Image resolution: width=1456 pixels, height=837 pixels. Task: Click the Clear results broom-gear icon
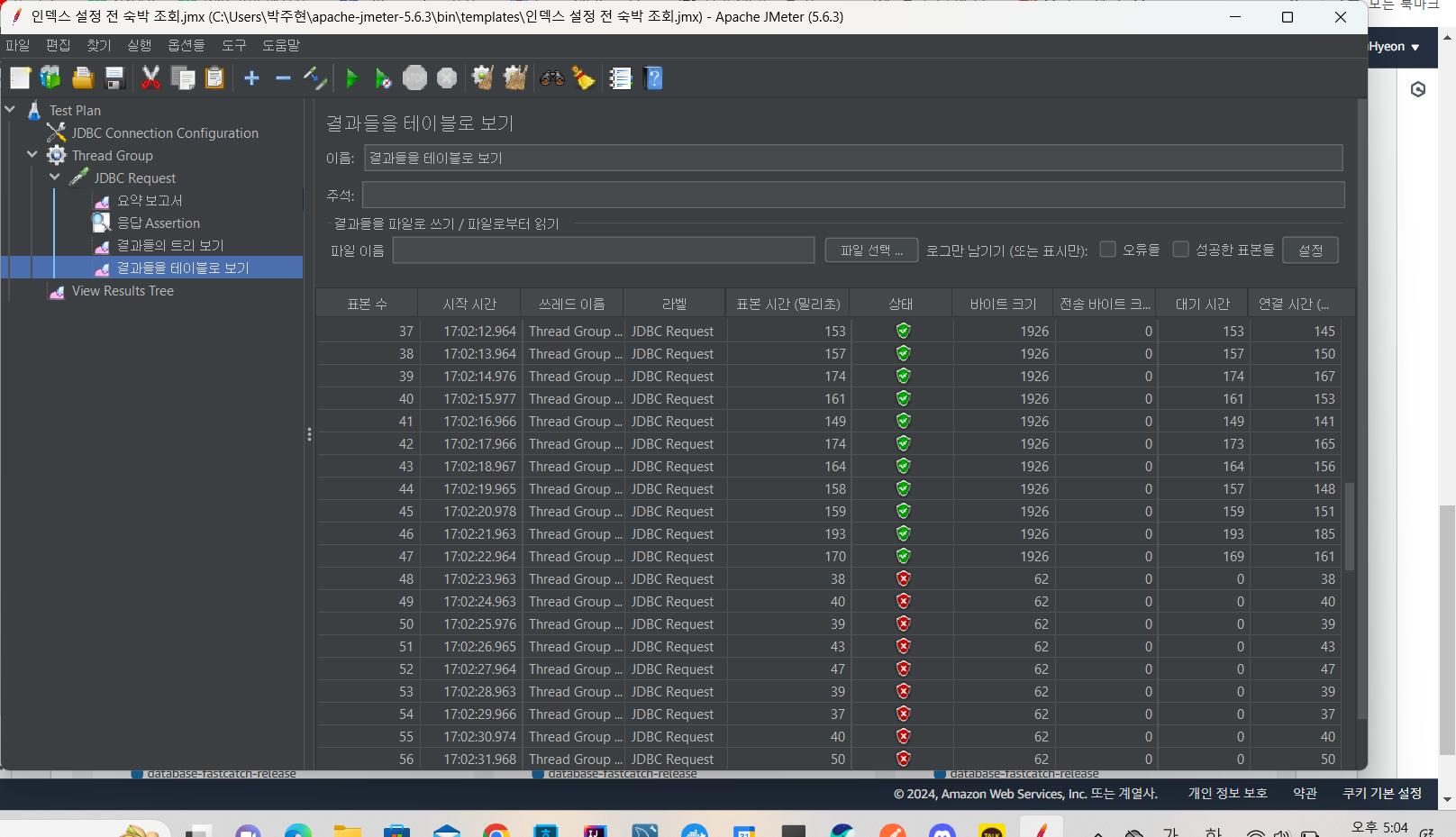point(483,78)
